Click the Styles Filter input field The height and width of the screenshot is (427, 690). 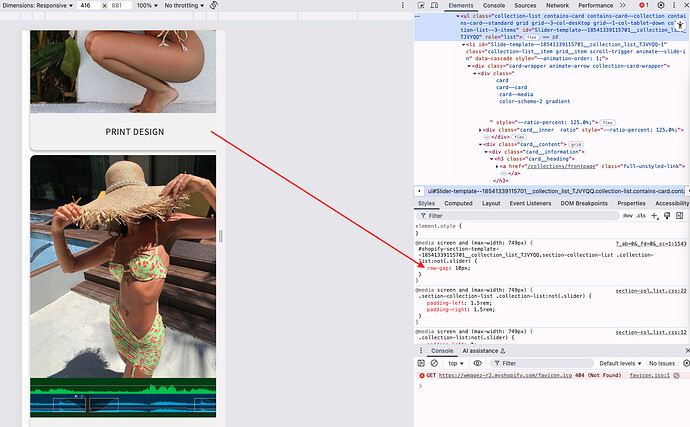click(x=518, y=216)
